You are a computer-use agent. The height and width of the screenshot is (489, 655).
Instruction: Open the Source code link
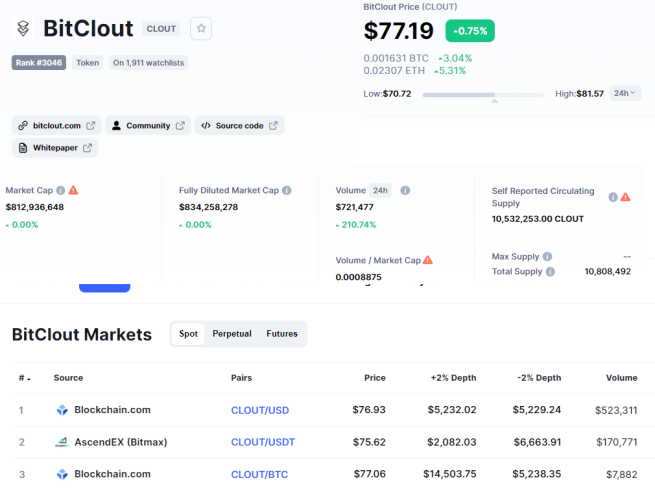tap(239, 125)
